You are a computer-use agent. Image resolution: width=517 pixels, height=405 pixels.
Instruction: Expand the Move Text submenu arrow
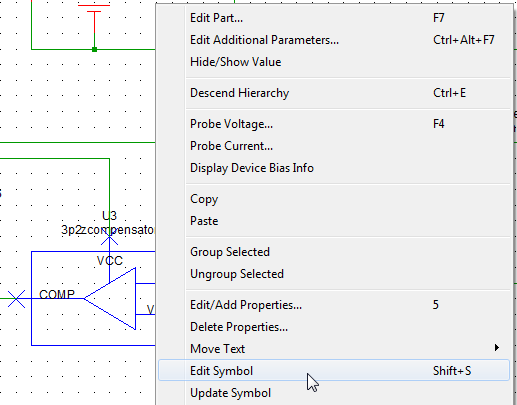pos(497,348)
